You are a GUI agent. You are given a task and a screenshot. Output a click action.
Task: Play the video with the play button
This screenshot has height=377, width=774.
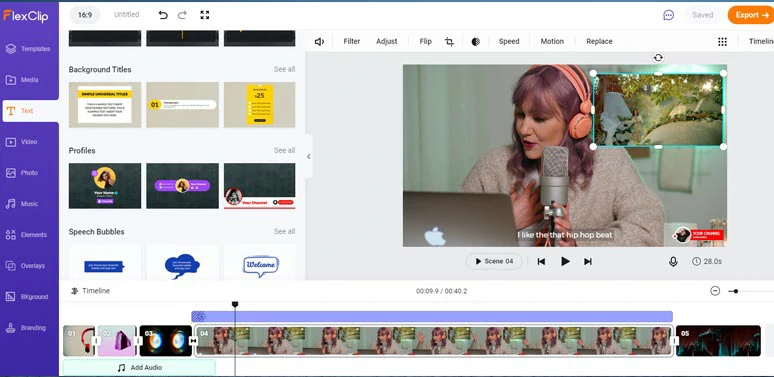pos(565,262)
